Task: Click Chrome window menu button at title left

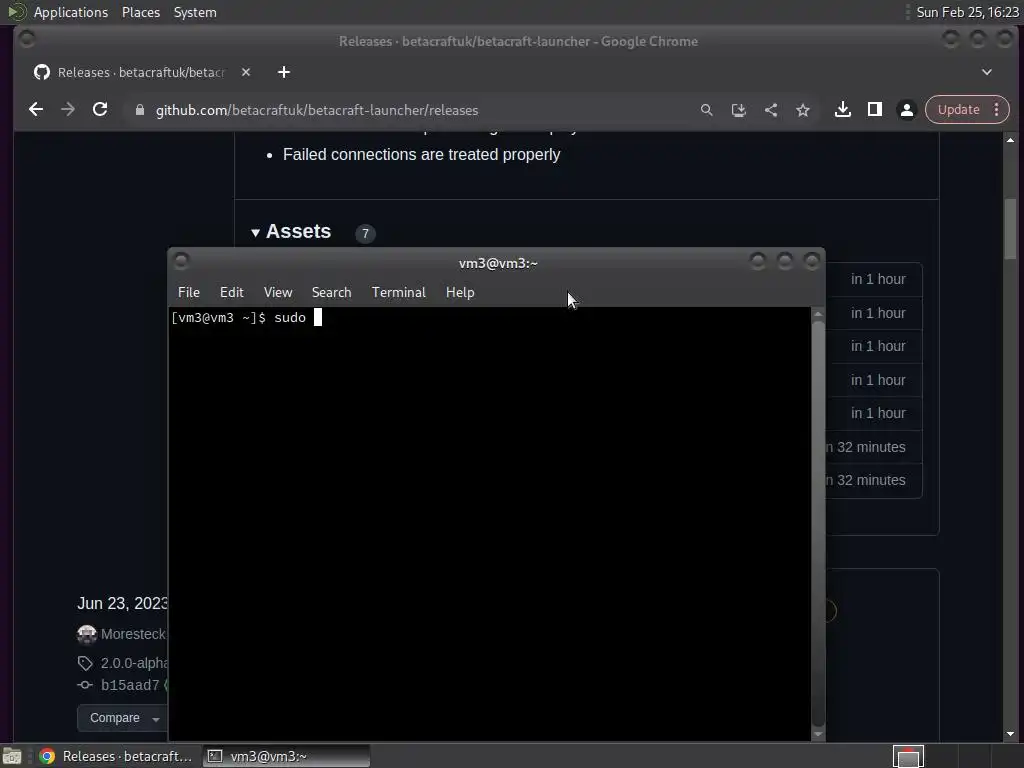Action: [27, 40]
